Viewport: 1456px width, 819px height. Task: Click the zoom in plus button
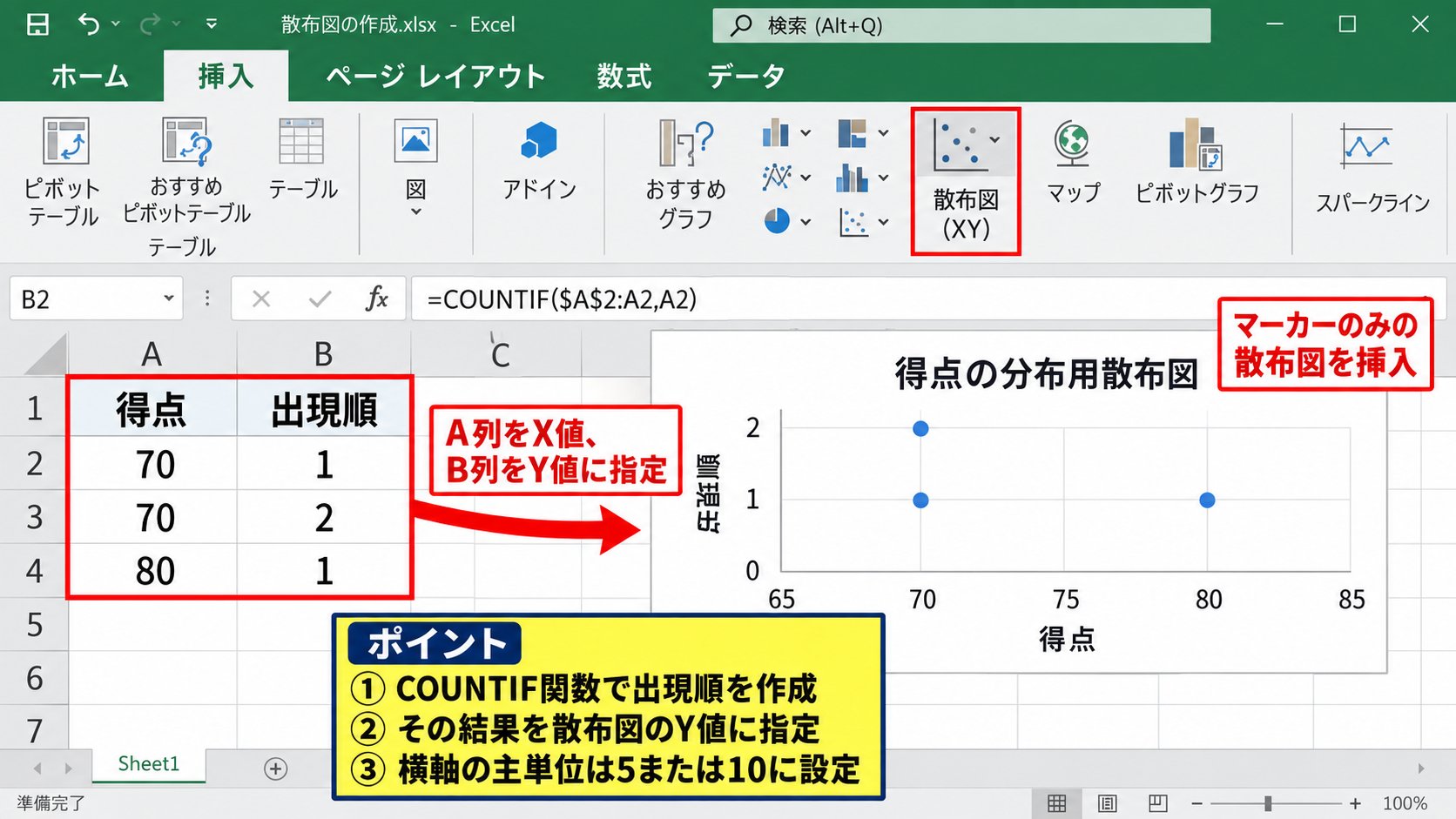(x=1355, y=803)
